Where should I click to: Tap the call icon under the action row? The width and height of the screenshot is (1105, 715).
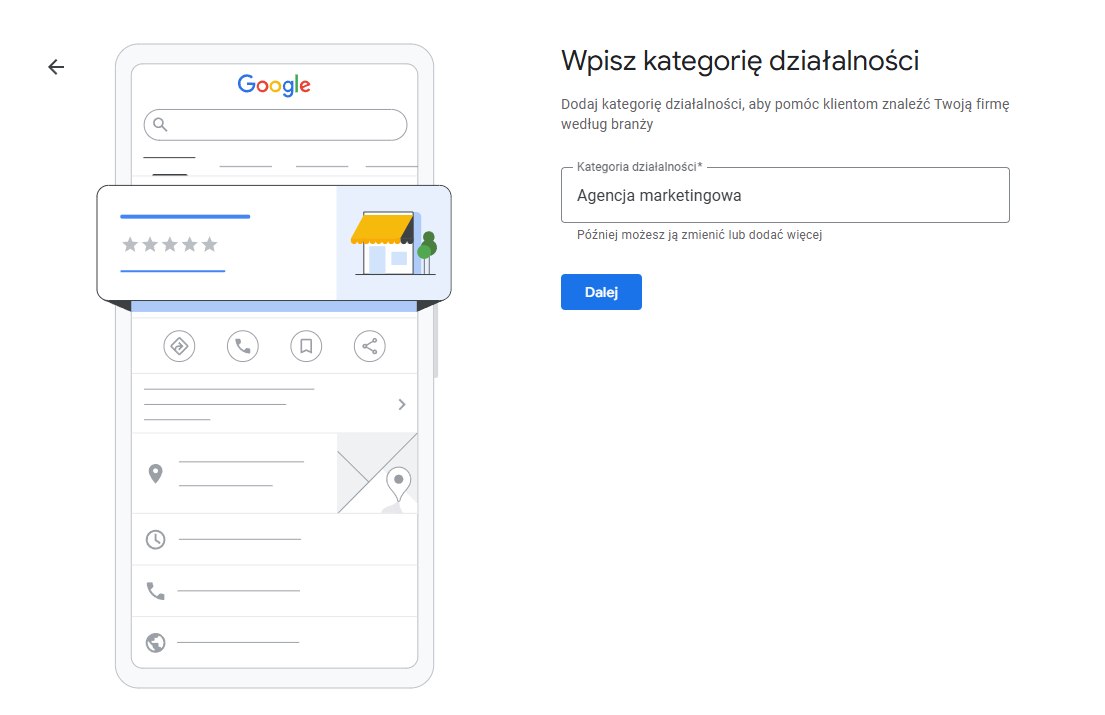pyautogui.click(x=242, y=346)
